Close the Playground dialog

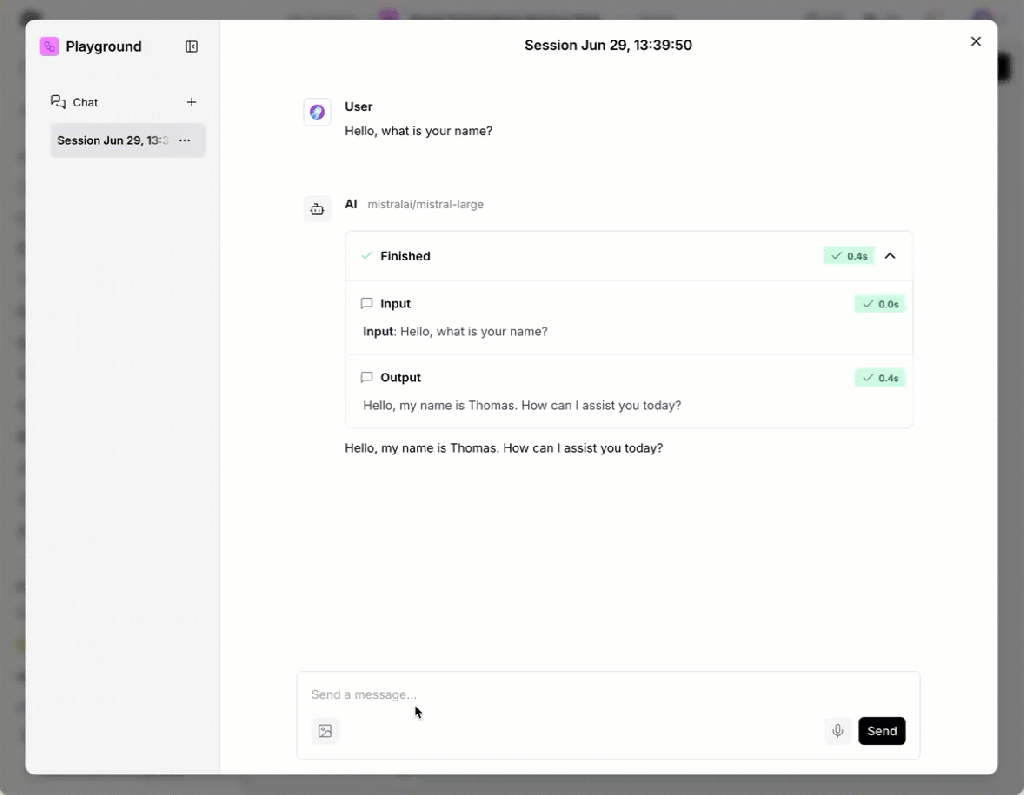[x=976, y=41]
